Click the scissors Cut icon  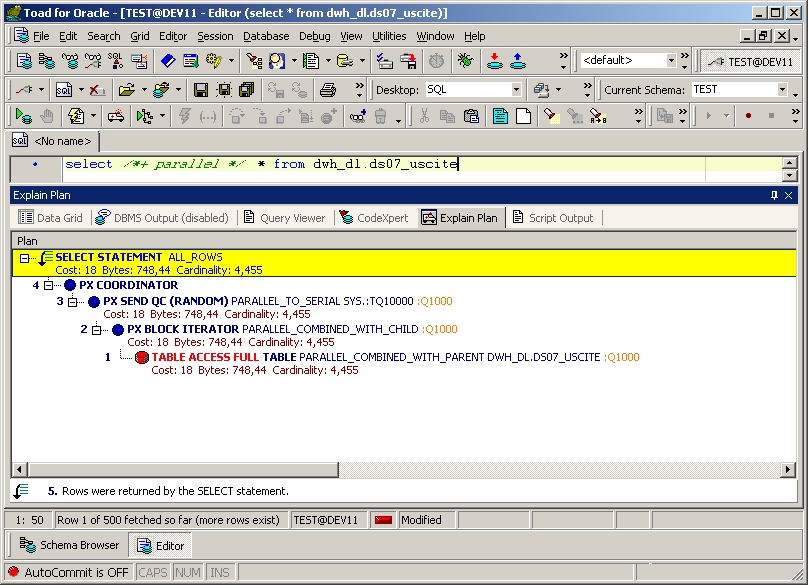(x=424, y=116)
